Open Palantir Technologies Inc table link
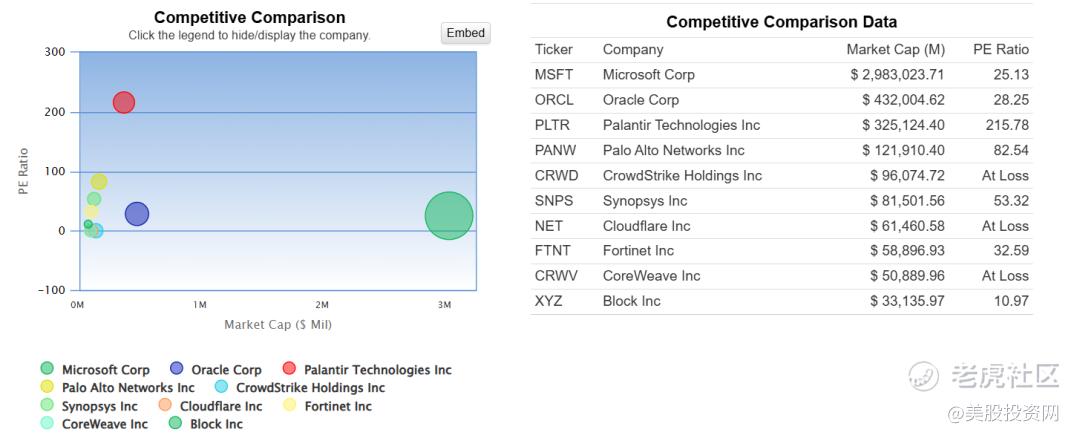The width and height of the screenshot is (1080, 438). pos(681,125)
